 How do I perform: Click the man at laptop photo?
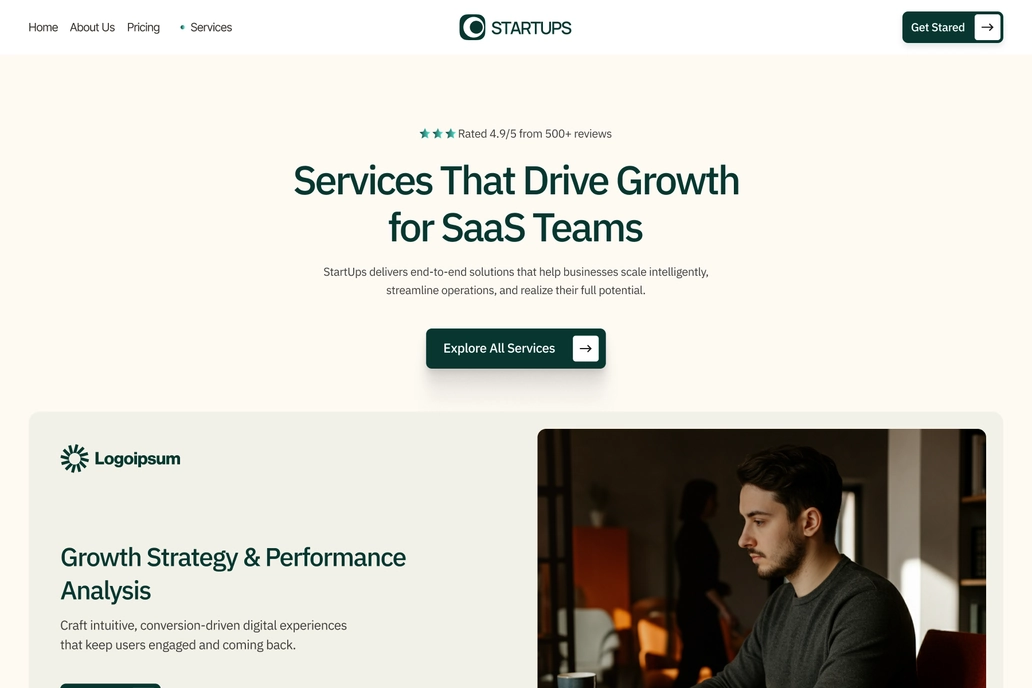pos(761,558)
